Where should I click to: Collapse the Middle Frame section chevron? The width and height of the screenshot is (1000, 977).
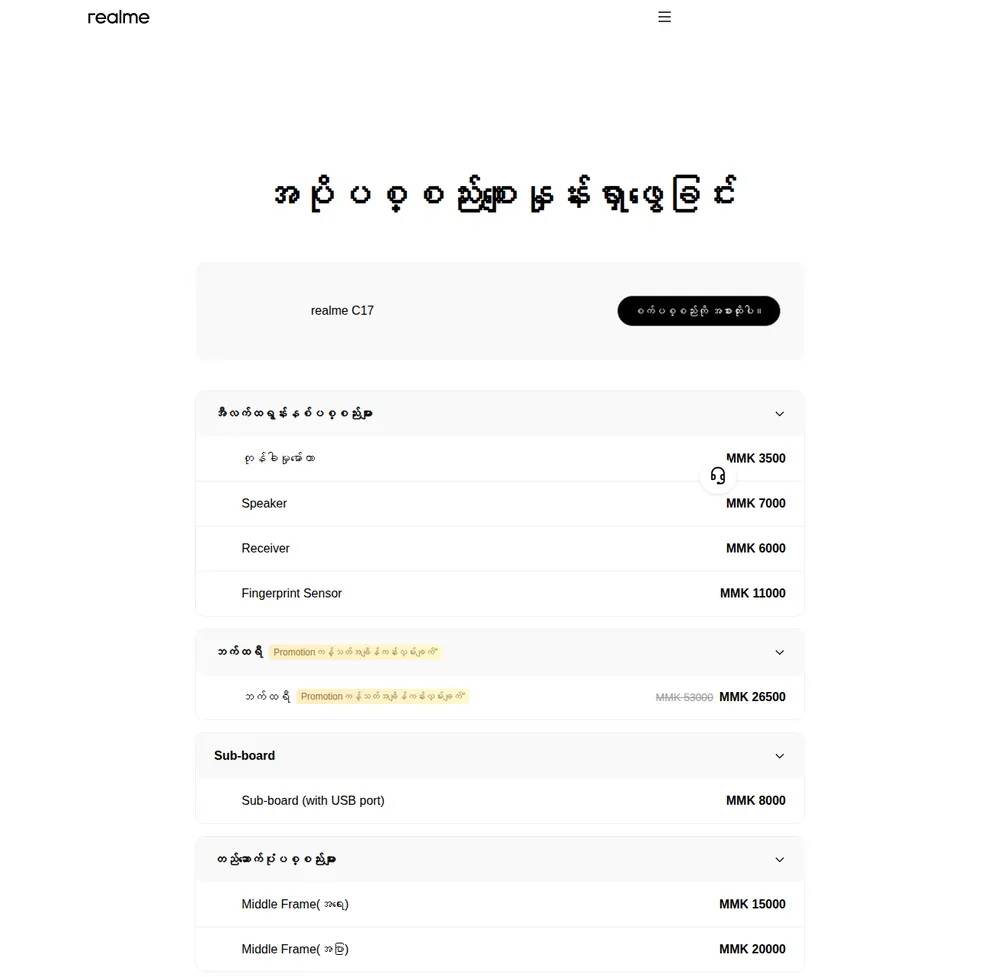pyautogui.click(x=779, y=860)
